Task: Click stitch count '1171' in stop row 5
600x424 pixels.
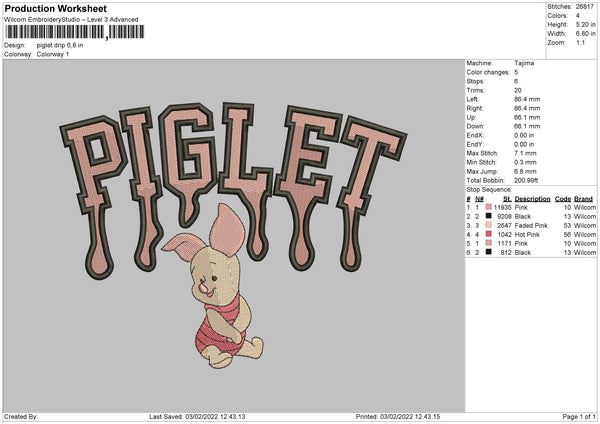Action: pyautogui.click(x=504, y=243)
